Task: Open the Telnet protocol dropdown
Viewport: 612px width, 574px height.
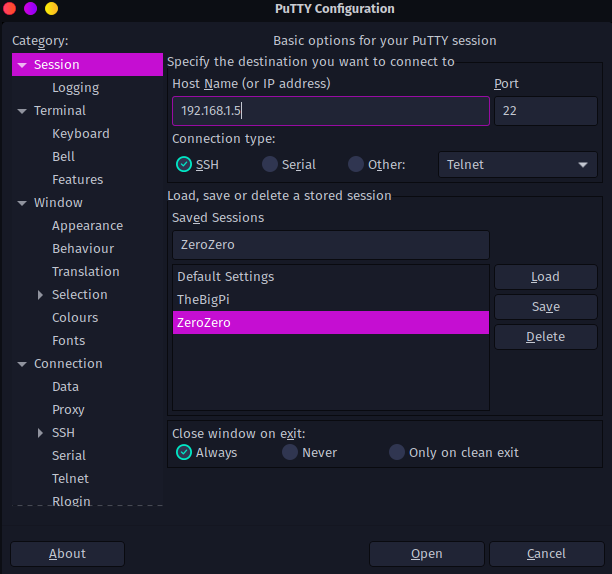Action: tap(518, 165)
